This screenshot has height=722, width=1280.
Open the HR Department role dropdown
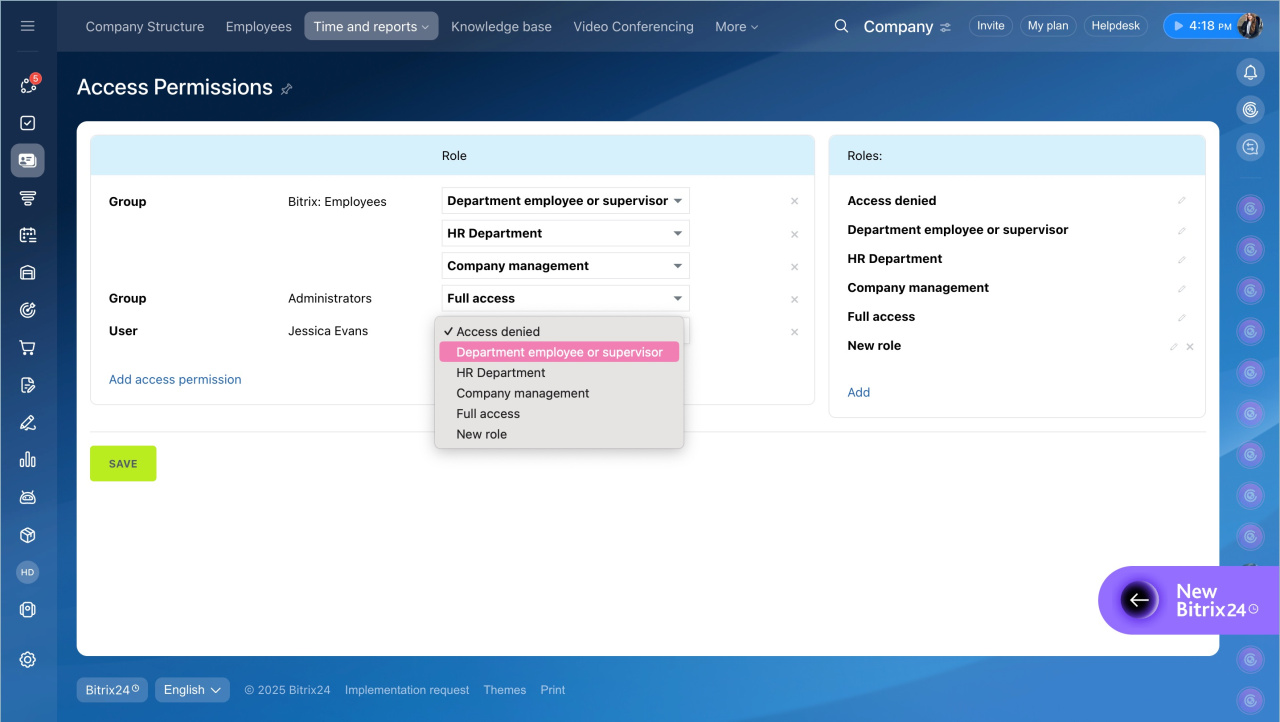tap(565, 234)
